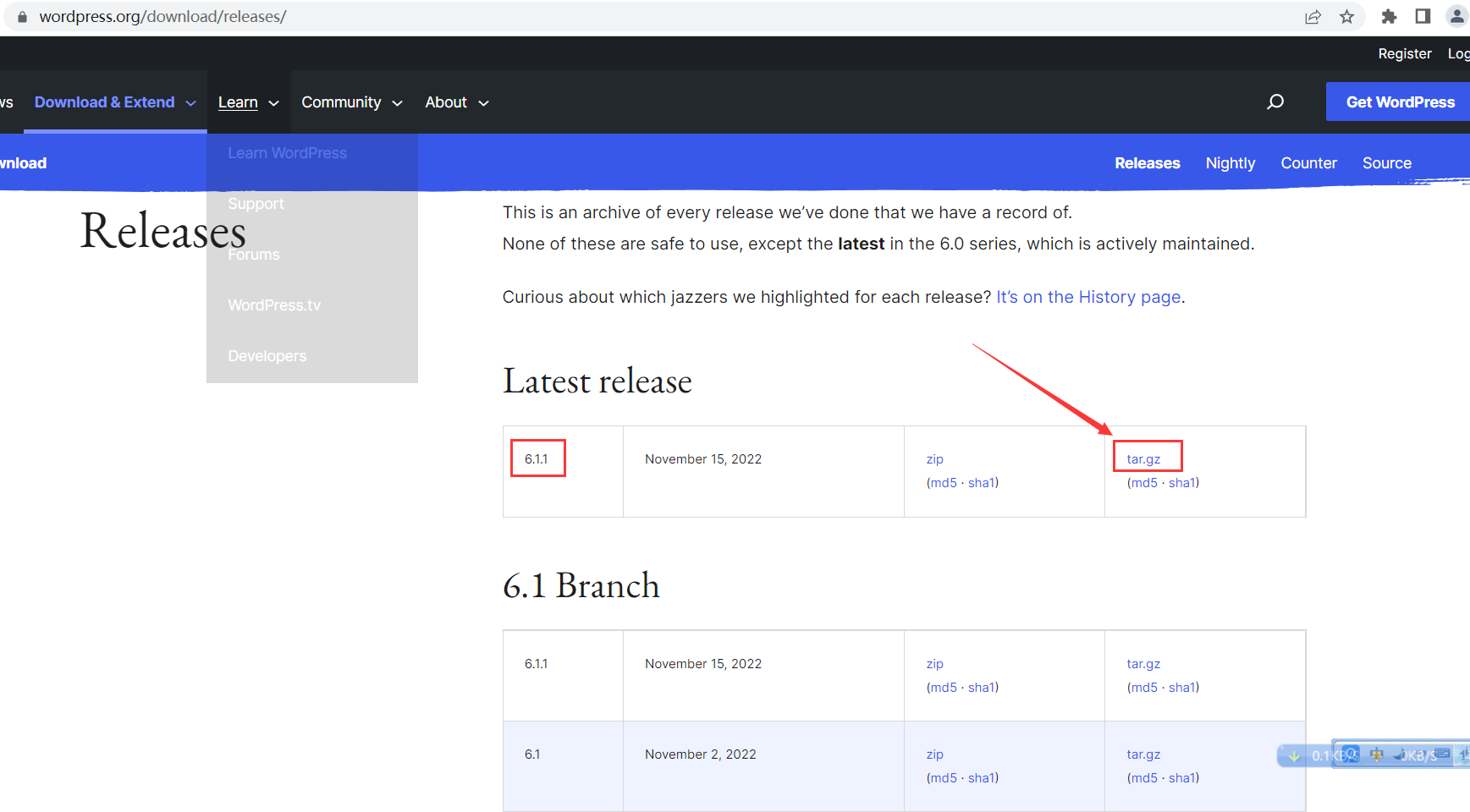The width and height of the screenshot is (1470, 812).
Task: Expand the About menu chevron
Action: [483, 103]
